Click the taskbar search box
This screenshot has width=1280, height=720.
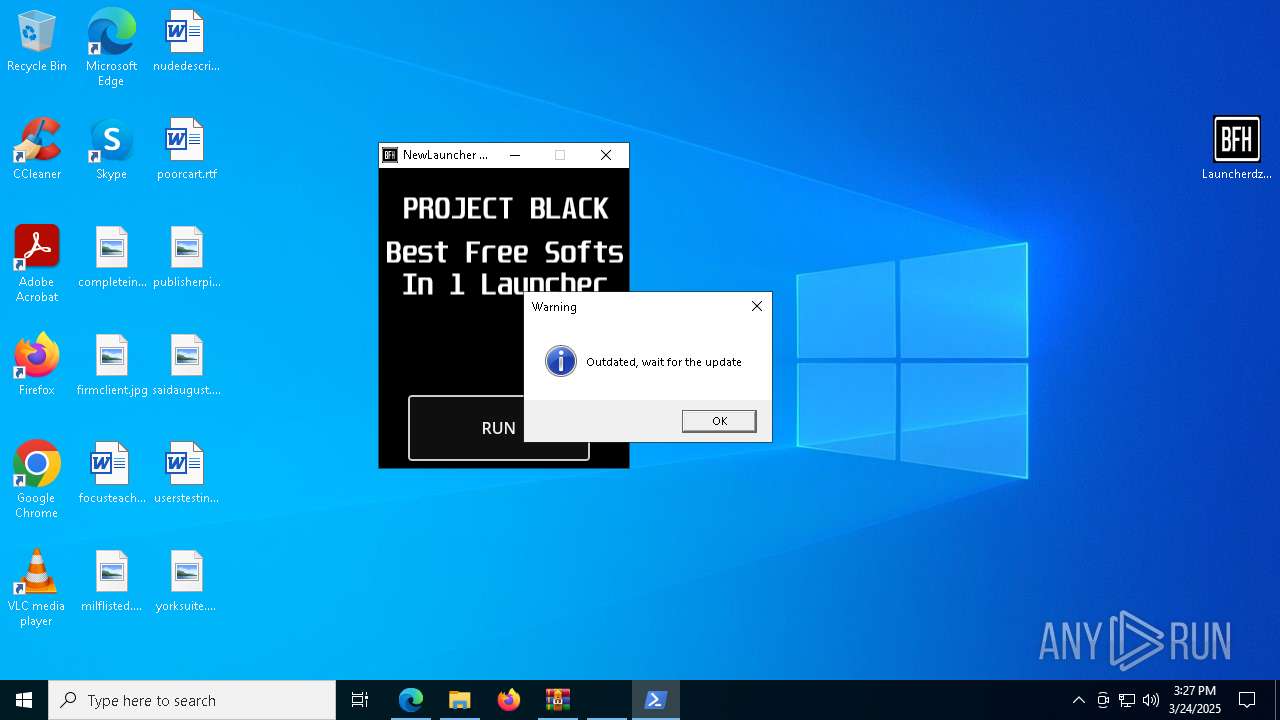coord(192,700)
